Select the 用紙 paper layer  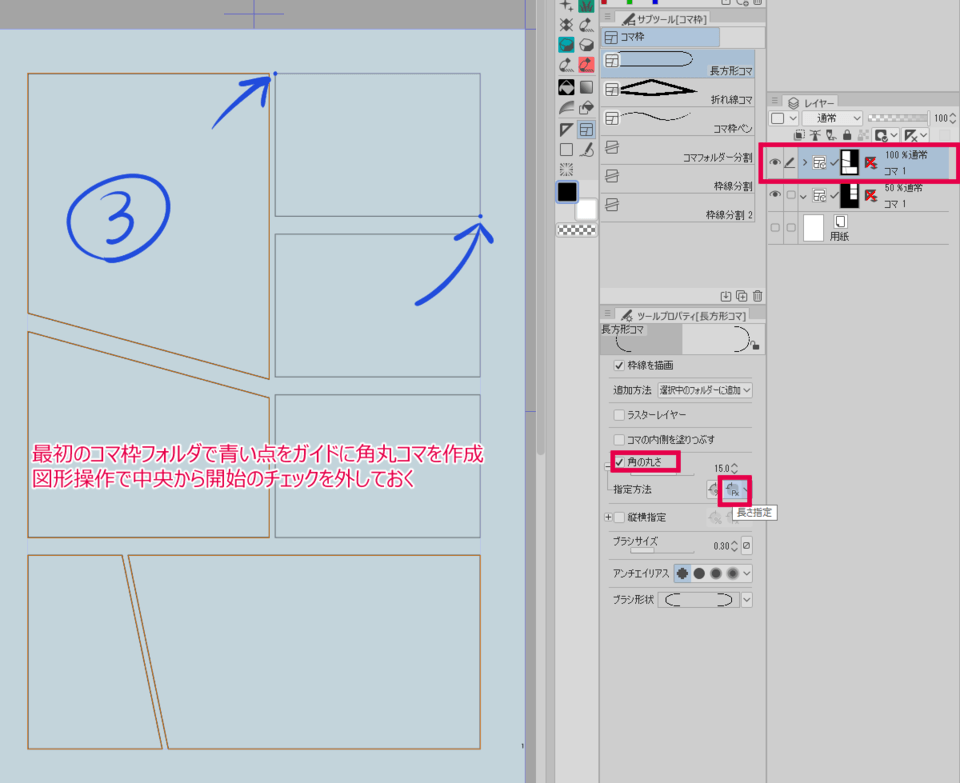pyautogui.click(x=860, y=229)
